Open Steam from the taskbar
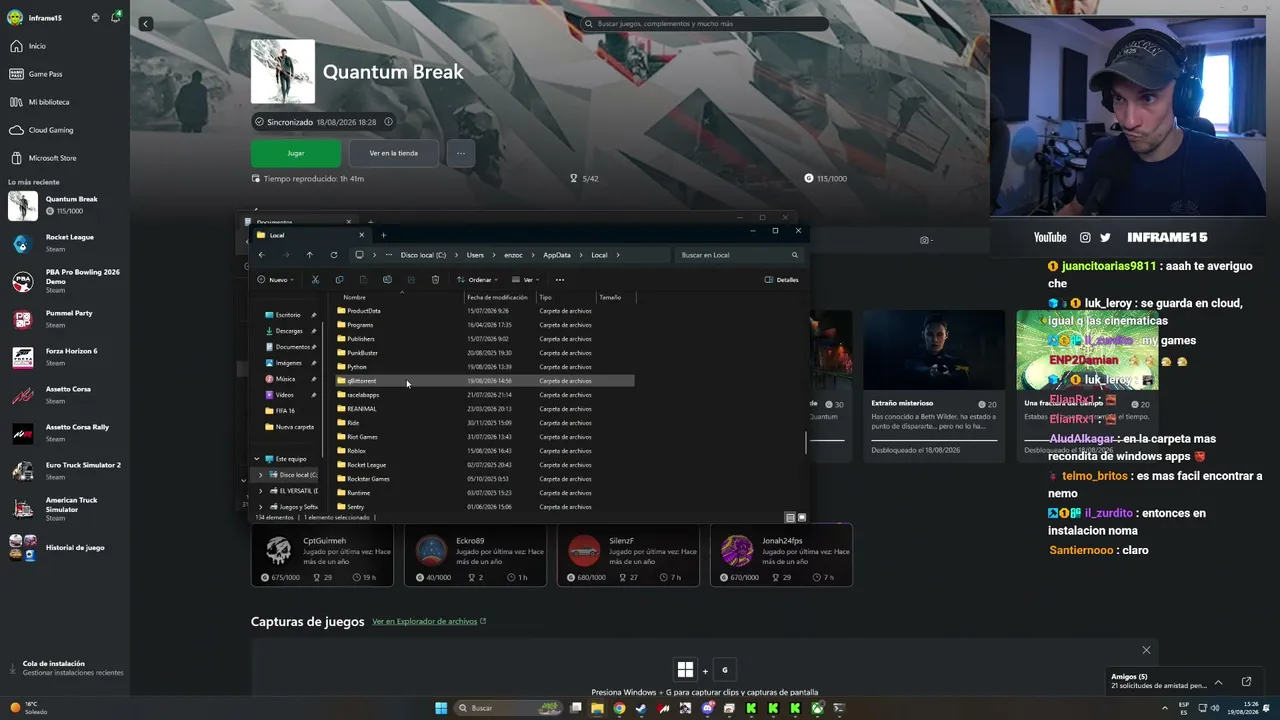Screen dimensions: 1280x720 641,708
